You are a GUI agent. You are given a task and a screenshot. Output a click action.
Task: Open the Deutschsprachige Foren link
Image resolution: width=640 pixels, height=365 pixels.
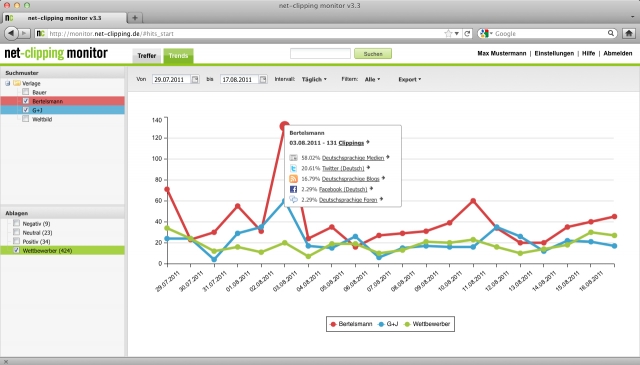(x=348, y=200)
